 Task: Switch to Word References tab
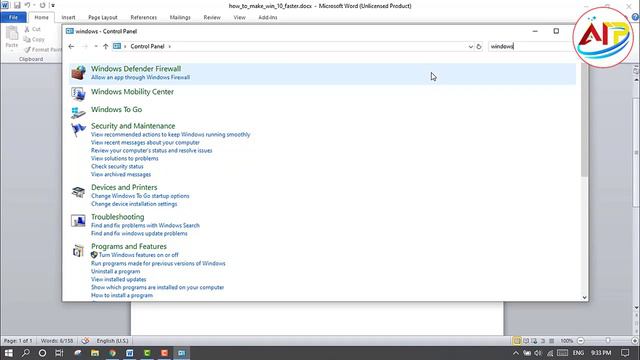point(144,18)
